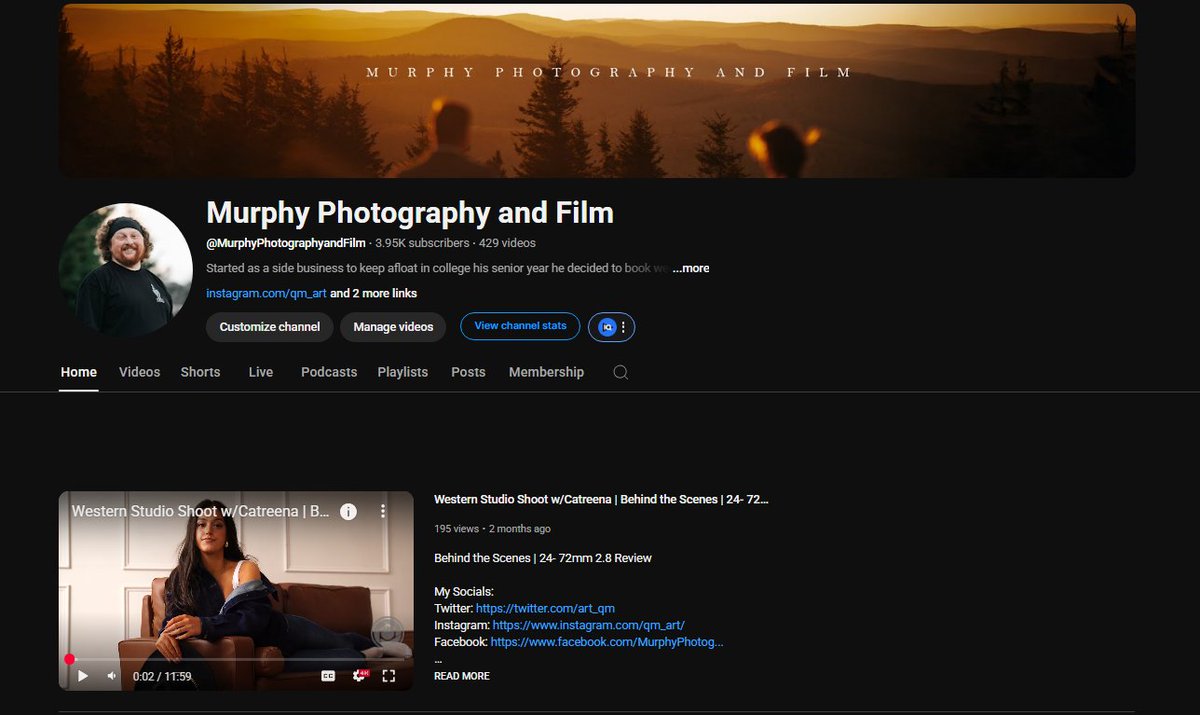Click the 'Behind the Scenes | 24- 72mm 2.8 Review' text
The image size is (1200, 715).
pos(543,558)
